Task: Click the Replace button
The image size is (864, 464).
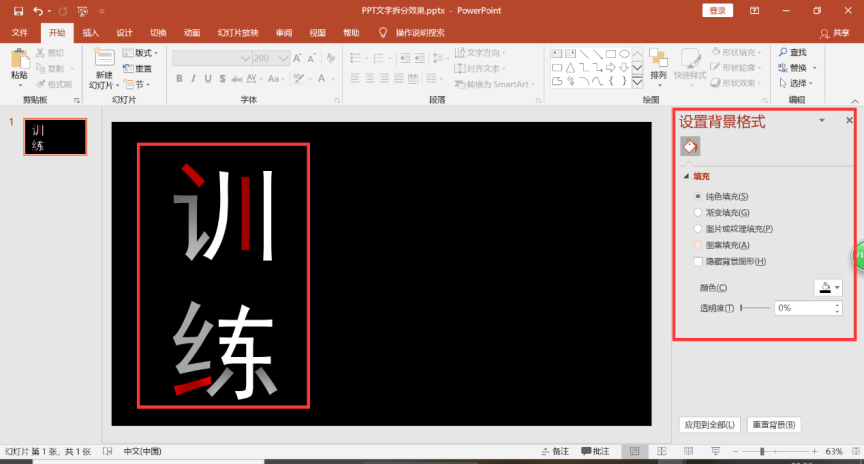Action: click(797, 68)
